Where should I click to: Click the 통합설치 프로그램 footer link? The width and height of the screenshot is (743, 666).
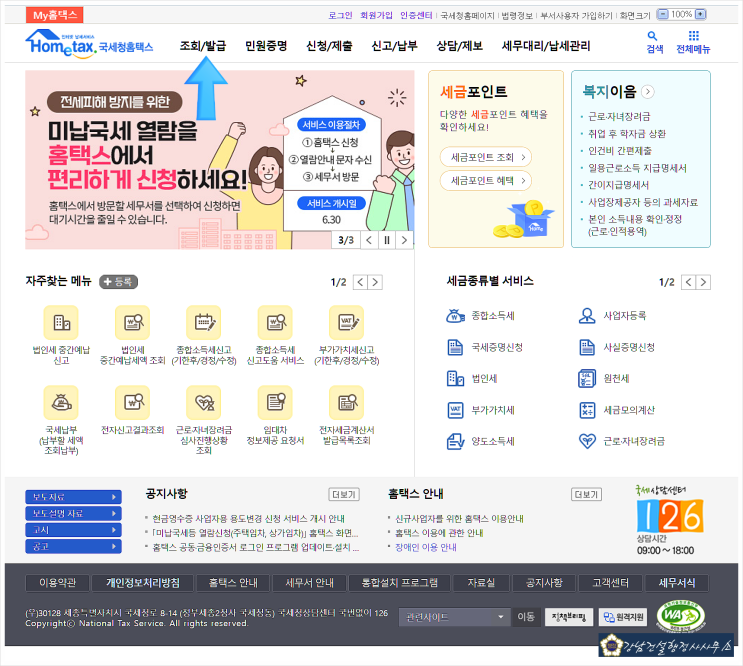point(399,583)
